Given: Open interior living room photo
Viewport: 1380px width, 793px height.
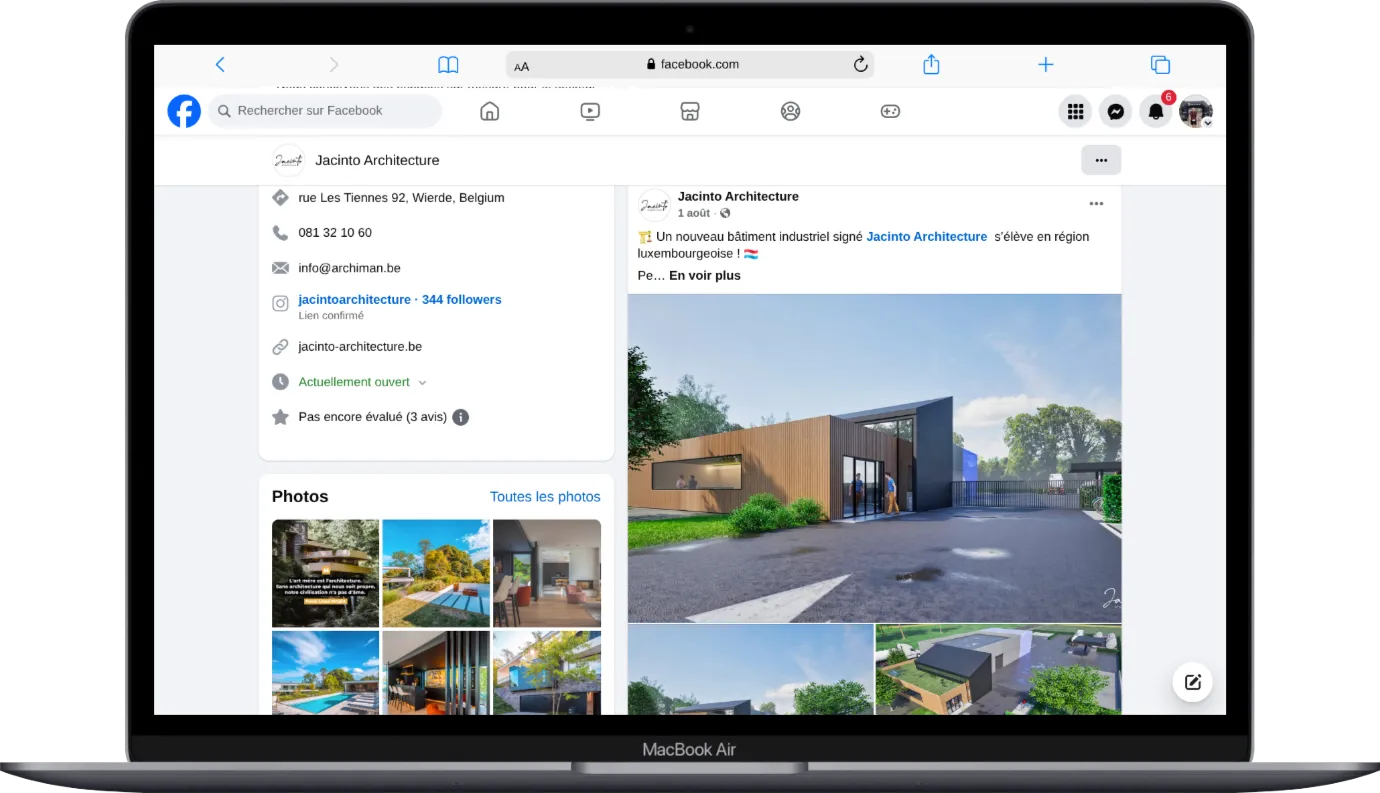Looking at the screenshot, I should click(x=547, y=573).
